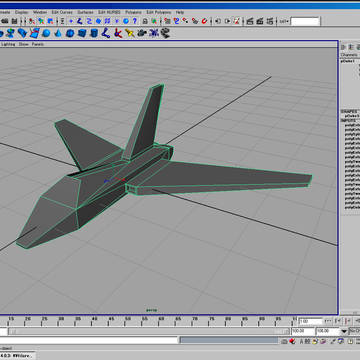The image size is (360, 360).
Task: Click the render current frame clapper icon
Action: (250, 21)
